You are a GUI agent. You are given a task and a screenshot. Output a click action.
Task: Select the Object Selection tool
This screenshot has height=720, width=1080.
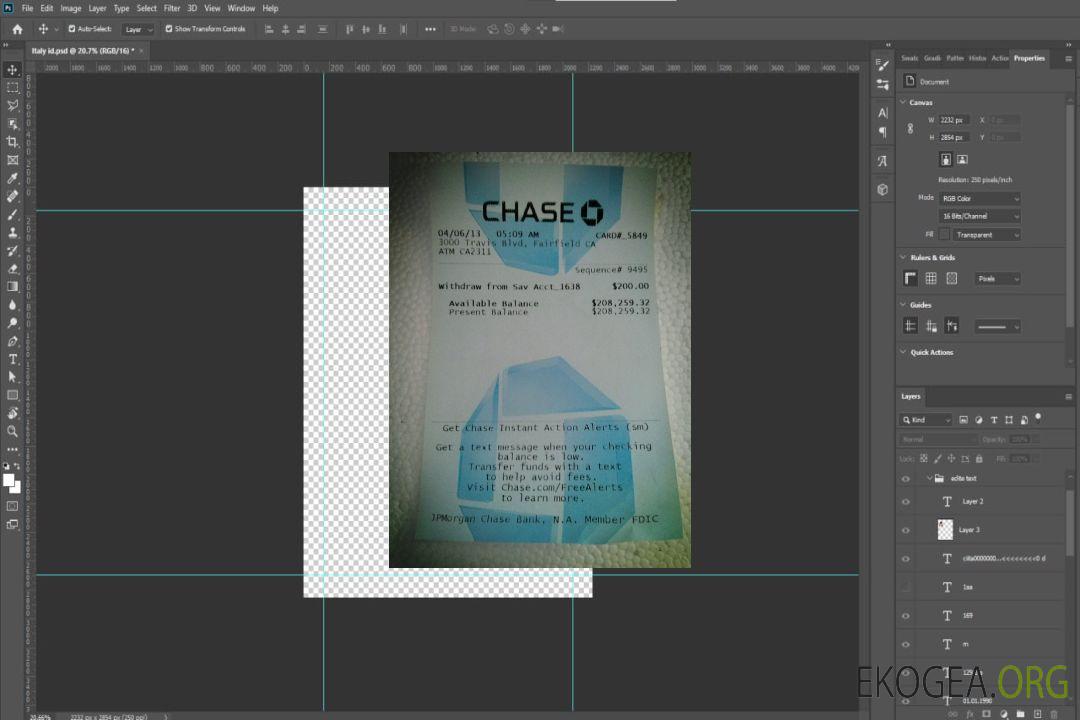(x=12, y=124)
